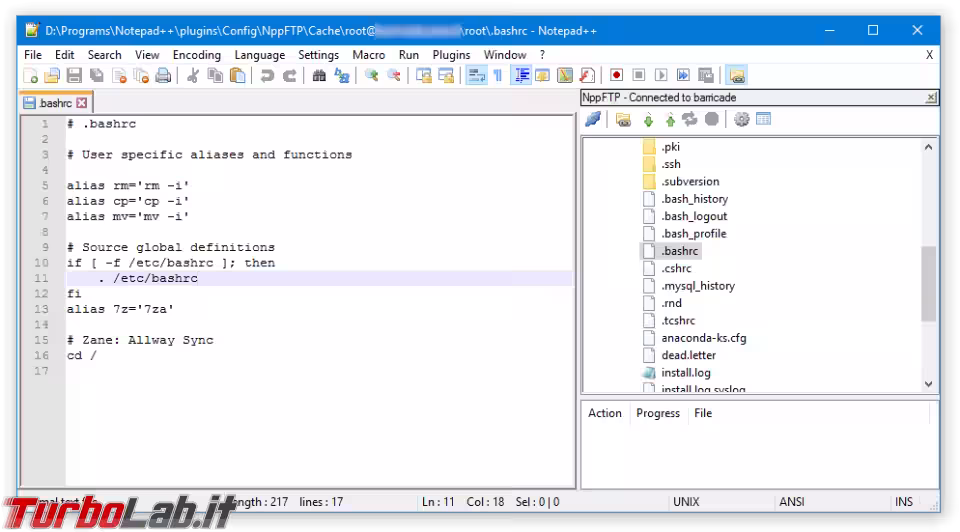
Task: Click Run Macro Multiple Times icon
Action: (x=683, y=75)
